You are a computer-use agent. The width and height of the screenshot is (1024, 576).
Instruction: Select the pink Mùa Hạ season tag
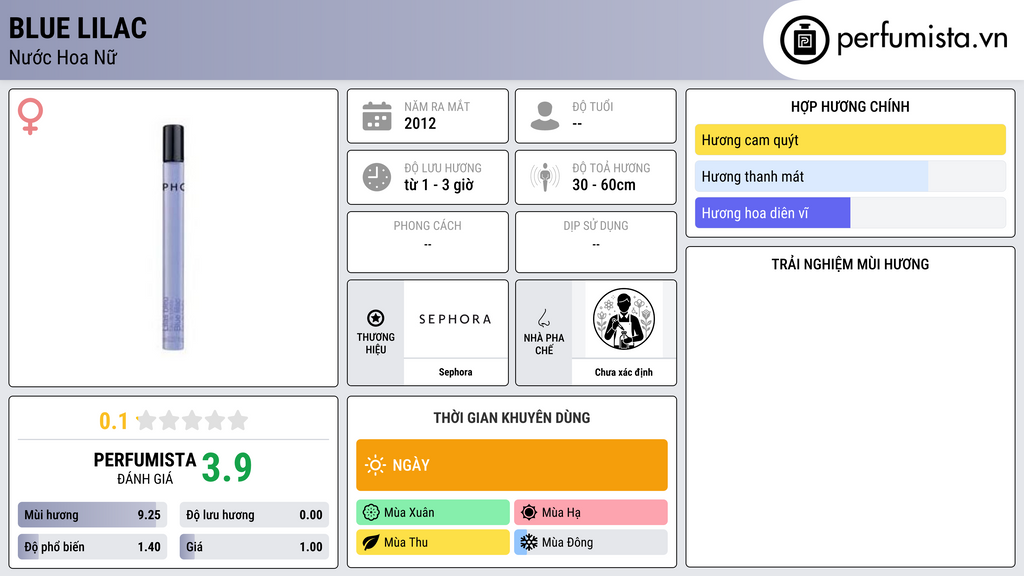590,513
